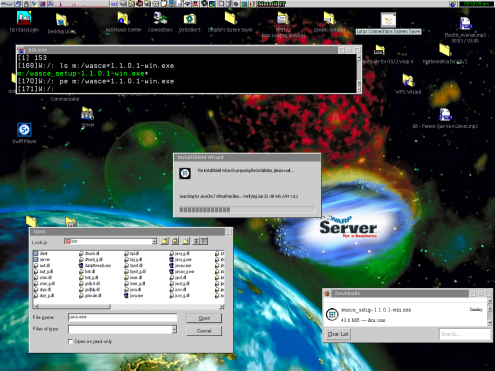
Task: Click the up-one-level folder icon
Action: tap(164, 241)
